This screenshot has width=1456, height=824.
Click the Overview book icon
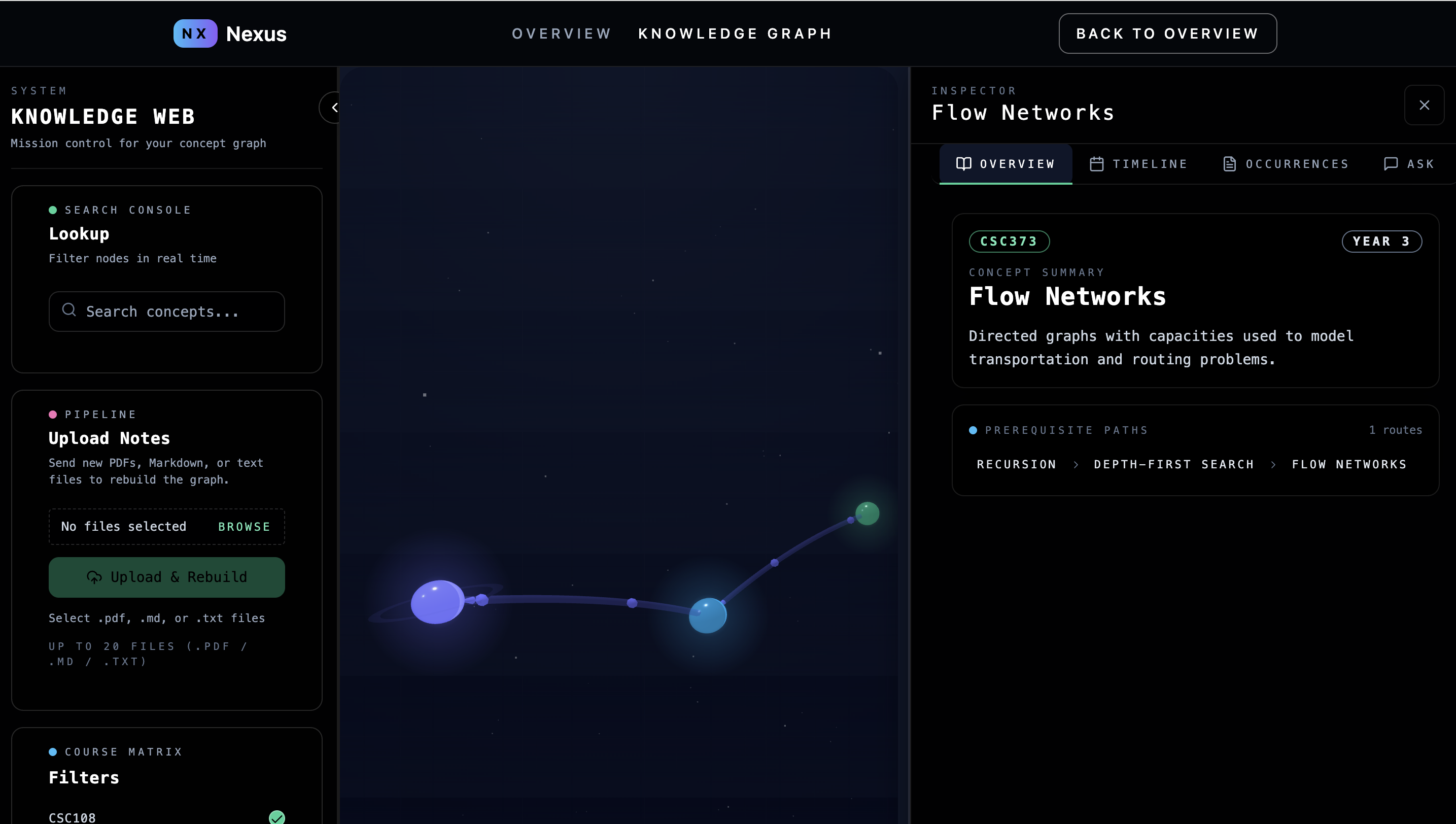pos(963,164)
